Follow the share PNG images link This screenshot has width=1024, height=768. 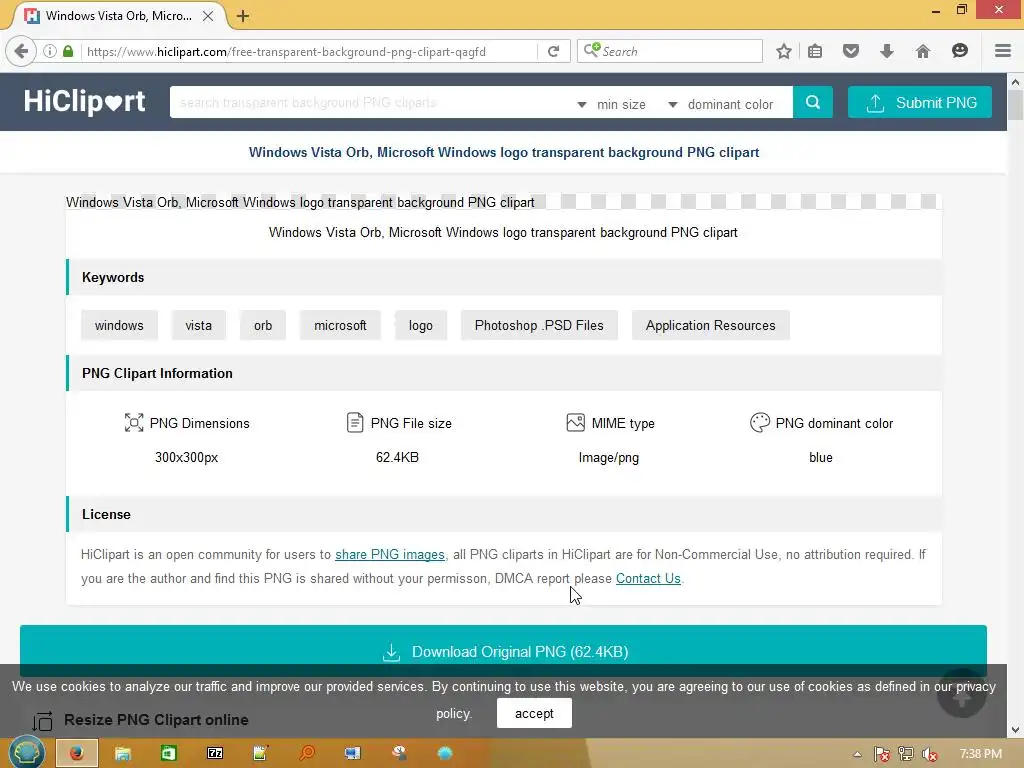pos(390,554)
